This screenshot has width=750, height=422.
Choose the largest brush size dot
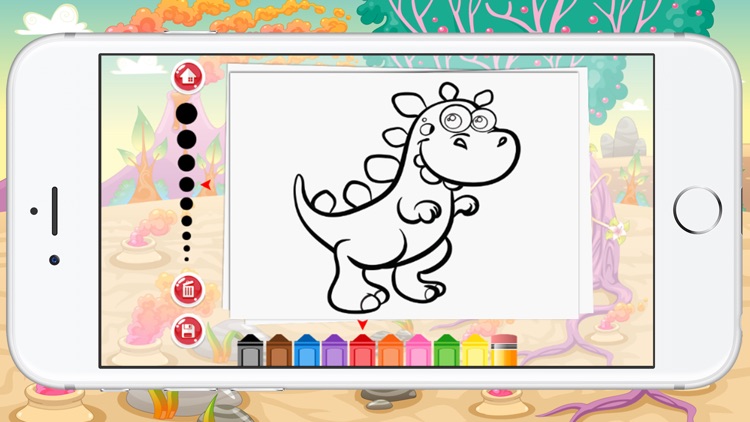coord(187,113)
